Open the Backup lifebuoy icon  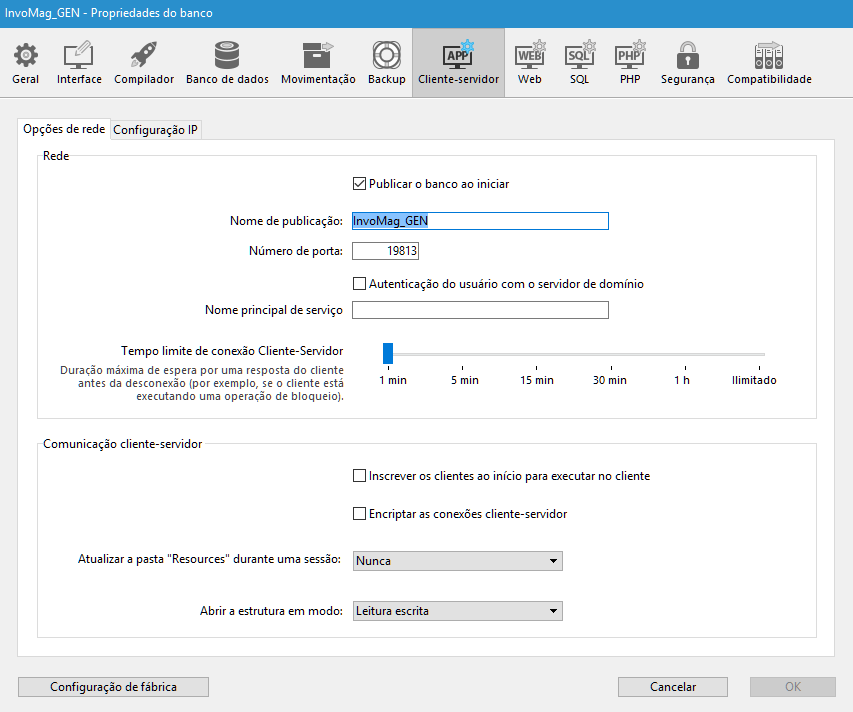pyautogui.click(x=386, y=63)
